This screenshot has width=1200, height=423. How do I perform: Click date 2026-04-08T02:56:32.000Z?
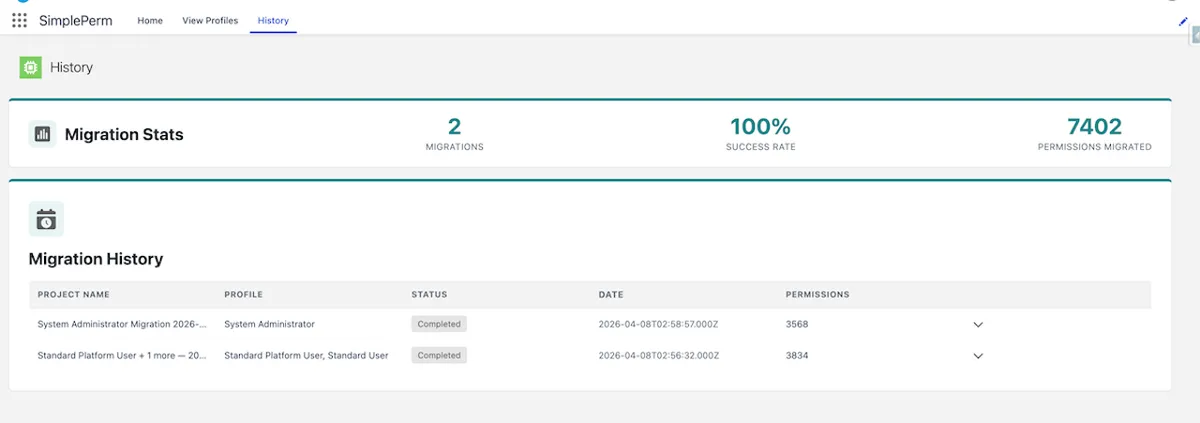(x=658, y=355)
